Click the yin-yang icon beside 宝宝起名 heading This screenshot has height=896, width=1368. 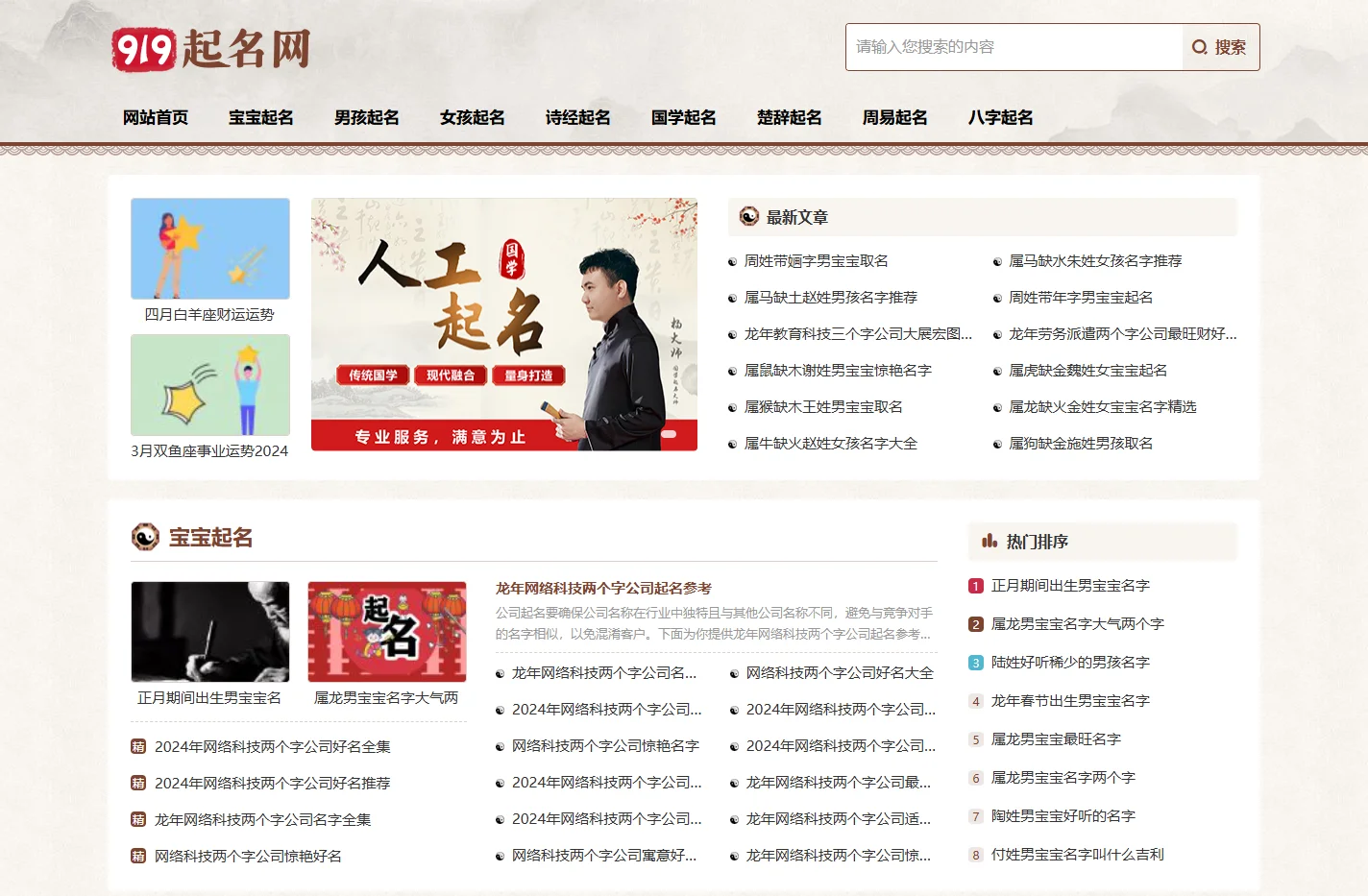pyautogui.click(x=145, y=537)
